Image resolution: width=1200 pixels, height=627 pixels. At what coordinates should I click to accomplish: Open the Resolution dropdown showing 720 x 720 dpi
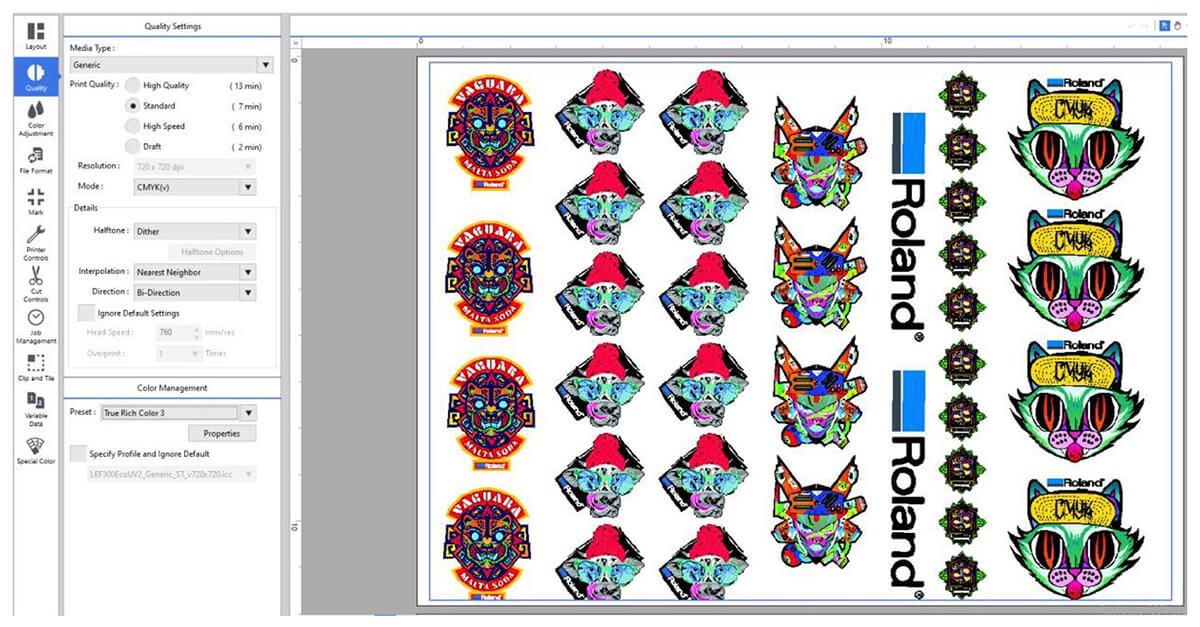click(x=194, y=165)
